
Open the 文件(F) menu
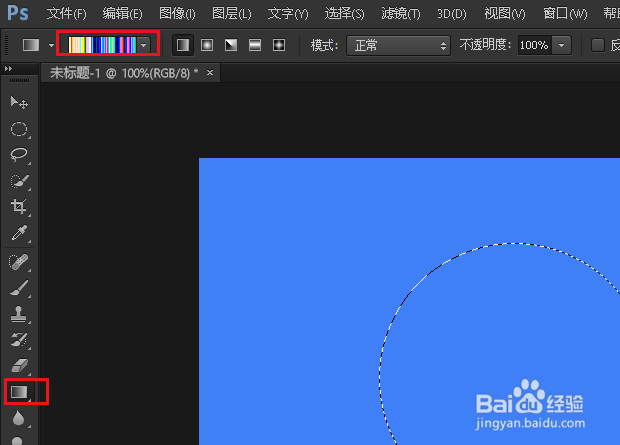click(66, 14)
